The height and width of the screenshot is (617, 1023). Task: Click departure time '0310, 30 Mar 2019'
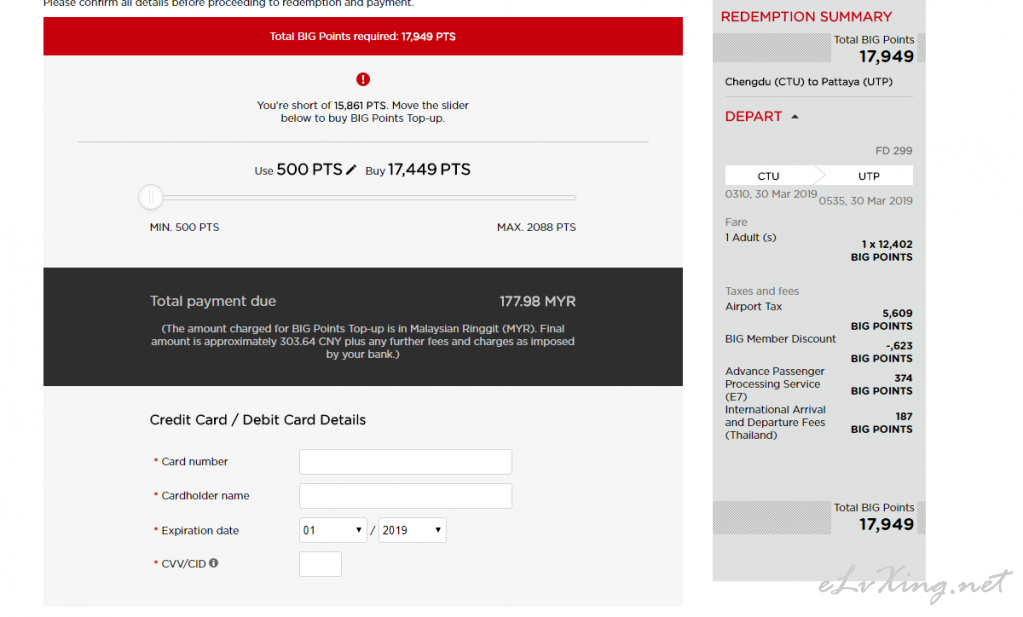(x=771, y=194)
